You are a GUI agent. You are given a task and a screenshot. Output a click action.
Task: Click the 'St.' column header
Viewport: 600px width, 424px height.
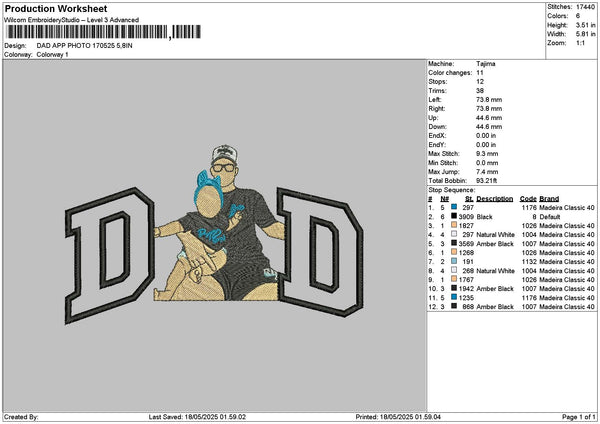[470, 199]
